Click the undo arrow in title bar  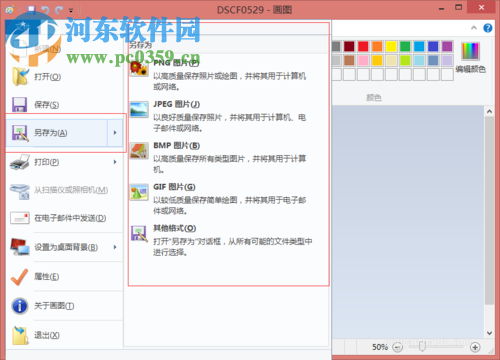[x=45, y=9]
